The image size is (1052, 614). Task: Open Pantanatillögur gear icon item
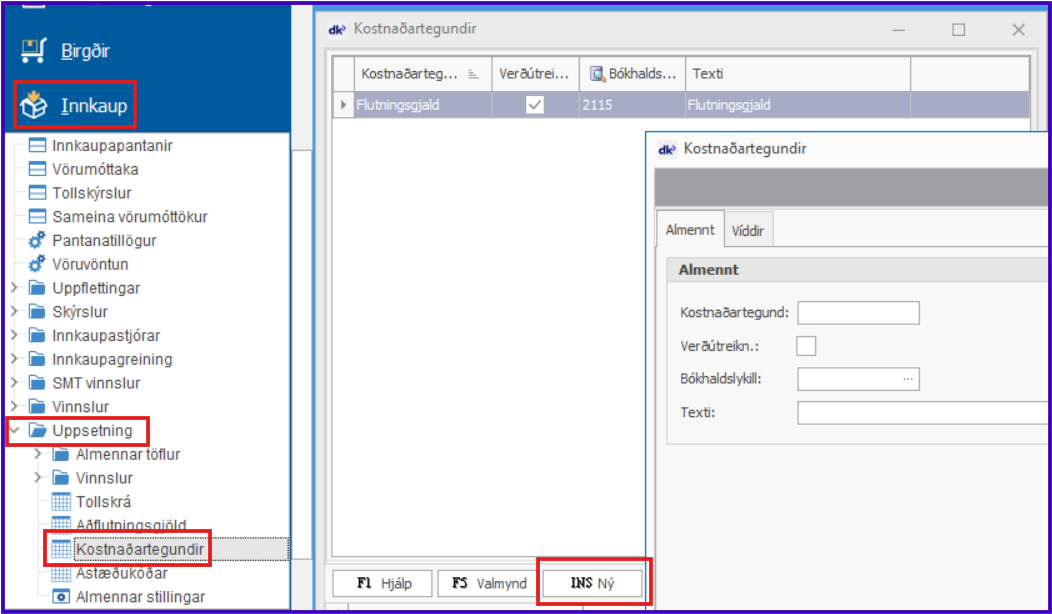37,241
